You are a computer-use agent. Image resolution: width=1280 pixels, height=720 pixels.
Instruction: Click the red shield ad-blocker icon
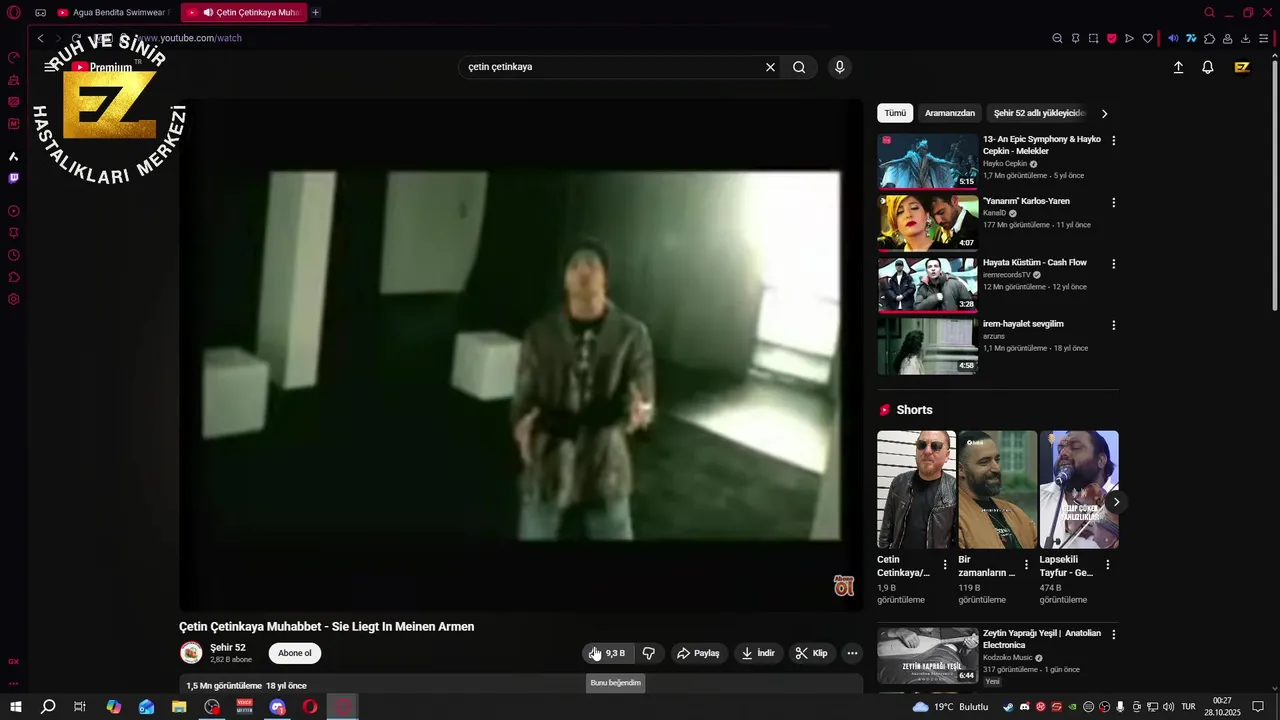coord(1111,39)
